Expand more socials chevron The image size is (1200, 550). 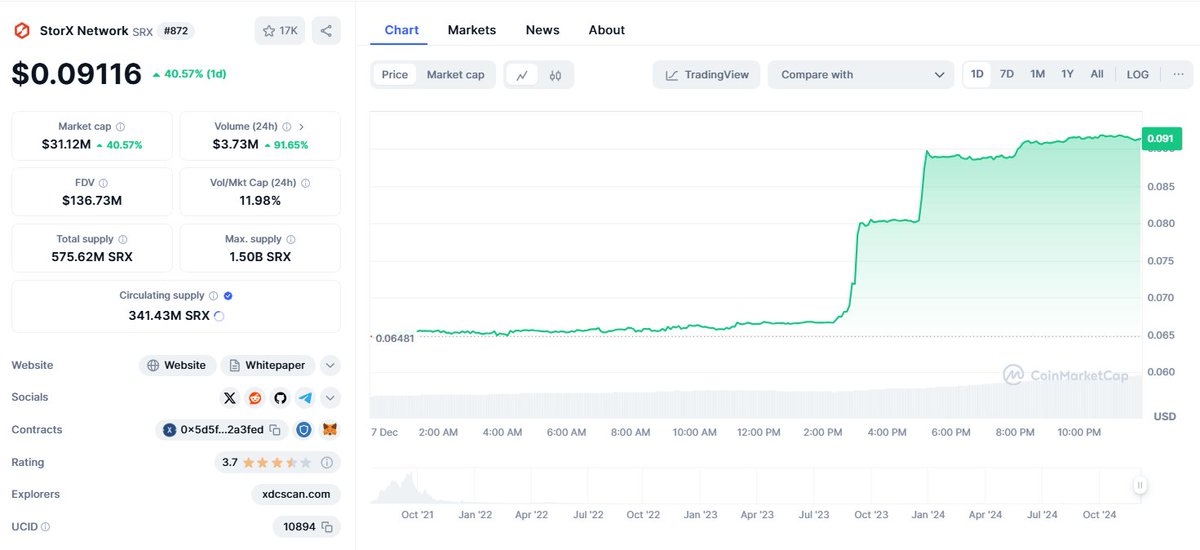[x=330, y=398]
